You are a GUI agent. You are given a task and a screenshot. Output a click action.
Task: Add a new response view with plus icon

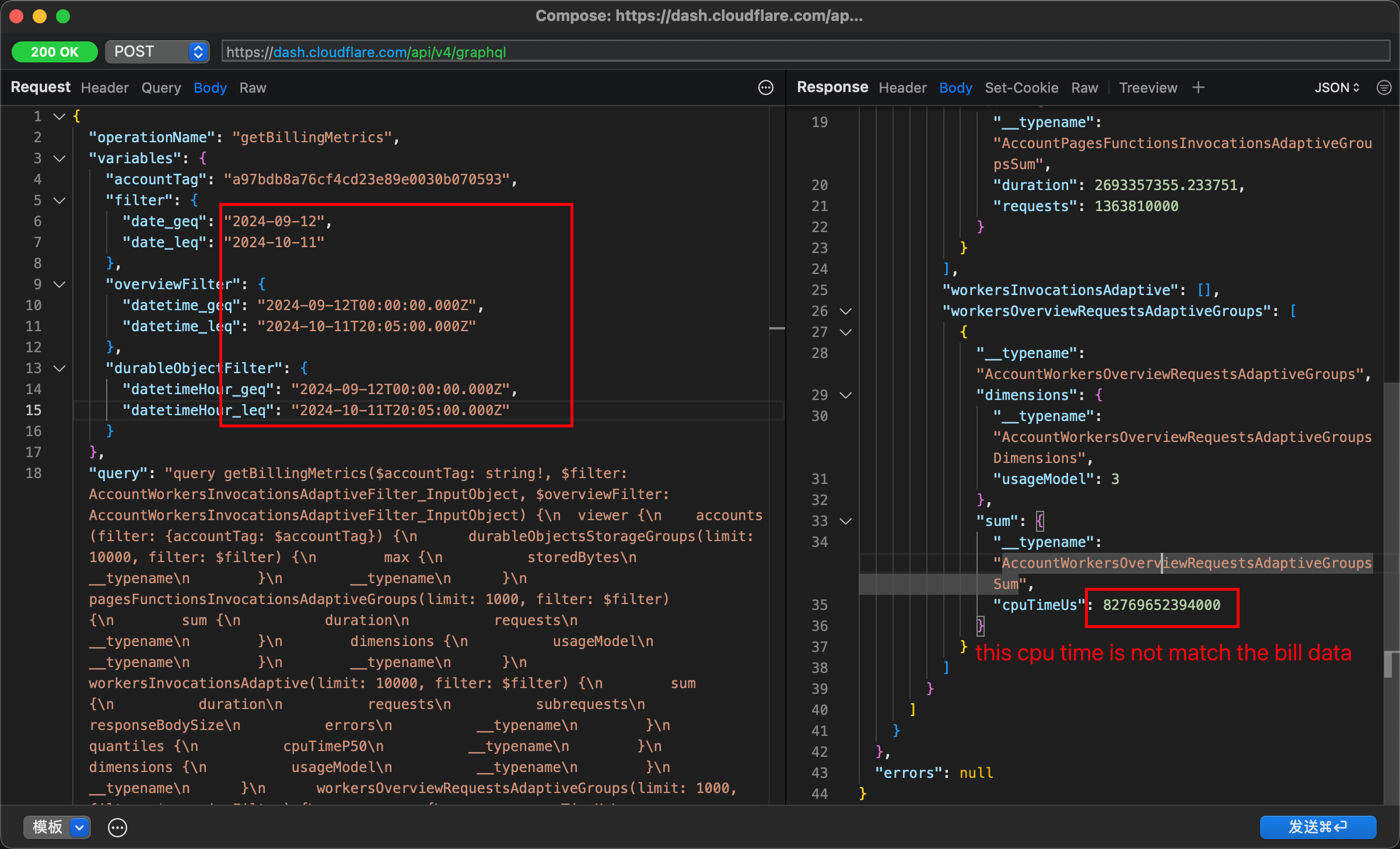coord(1198,87)
